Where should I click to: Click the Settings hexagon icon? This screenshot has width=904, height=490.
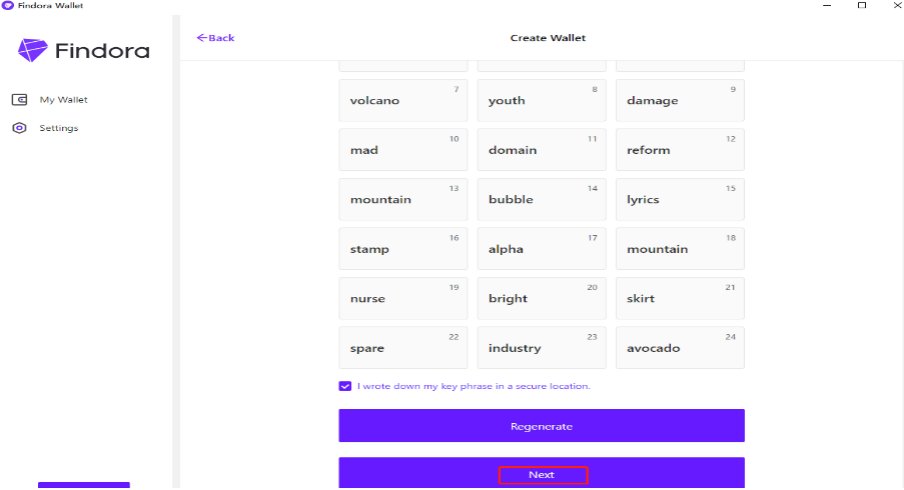point(20,128)
